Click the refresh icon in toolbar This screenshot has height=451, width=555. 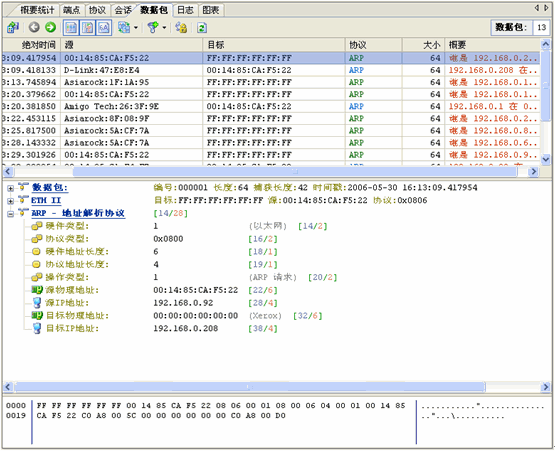[202, 27]
